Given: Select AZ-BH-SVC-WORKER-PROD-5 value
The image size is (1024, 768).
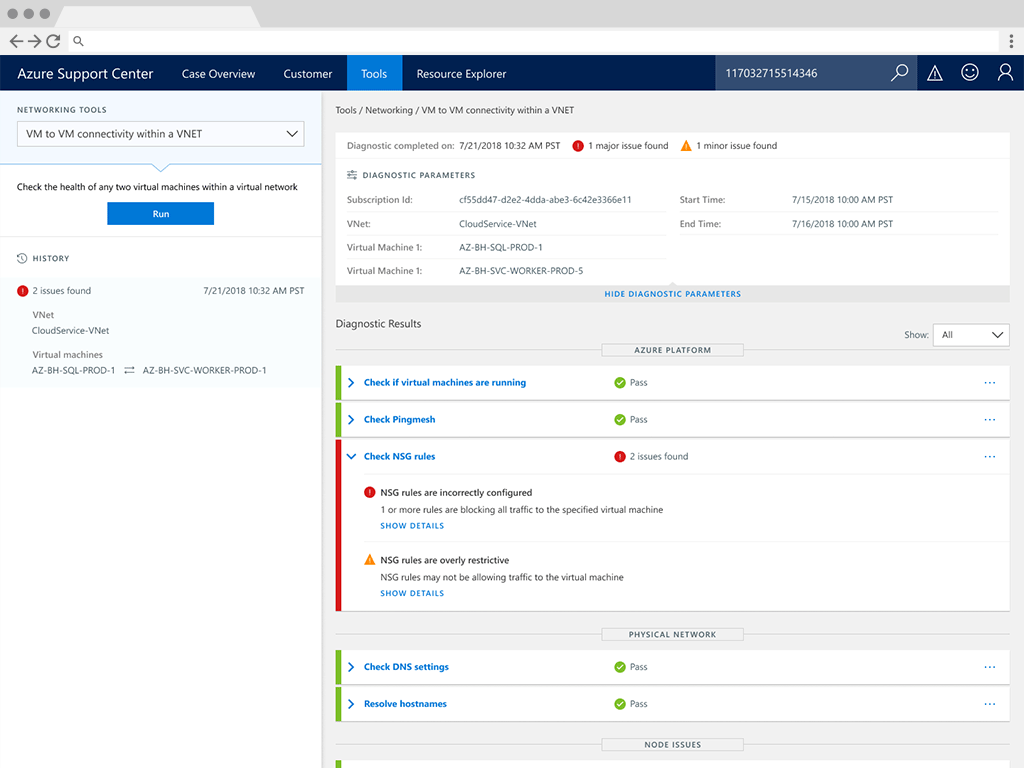Looking at the screenshot, I should point(521,271).
